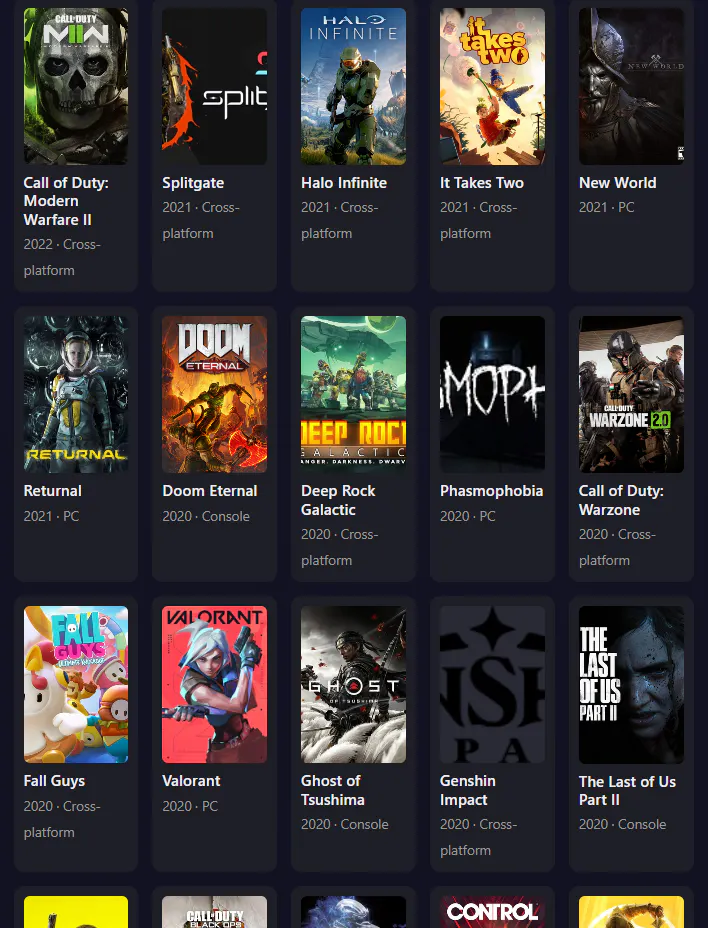Click '2020 · PC' under Valorant
The image size is (708, 928).
click(190, 806)
